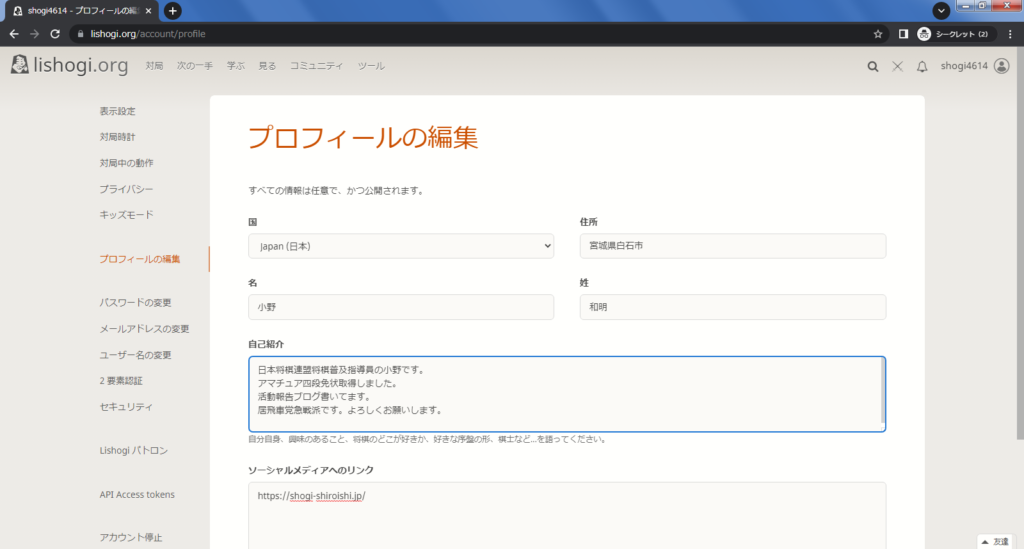
Task: Go to パスワードの変更
Action: tap(135, 303)
